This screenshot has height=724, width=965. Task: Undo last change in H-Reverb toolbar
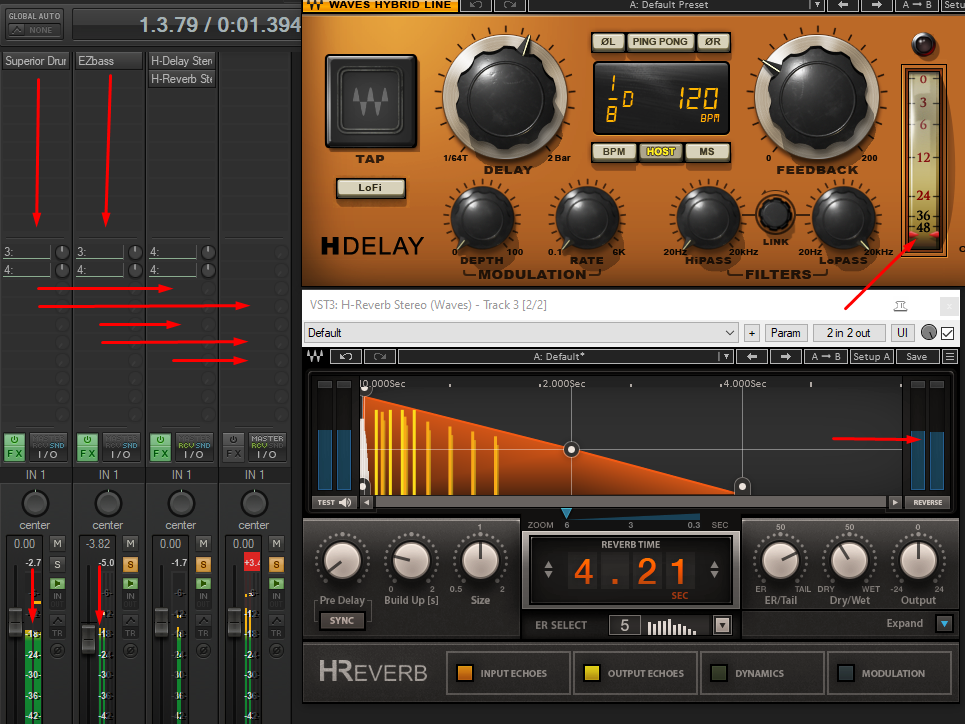click(x=346, y=356)
